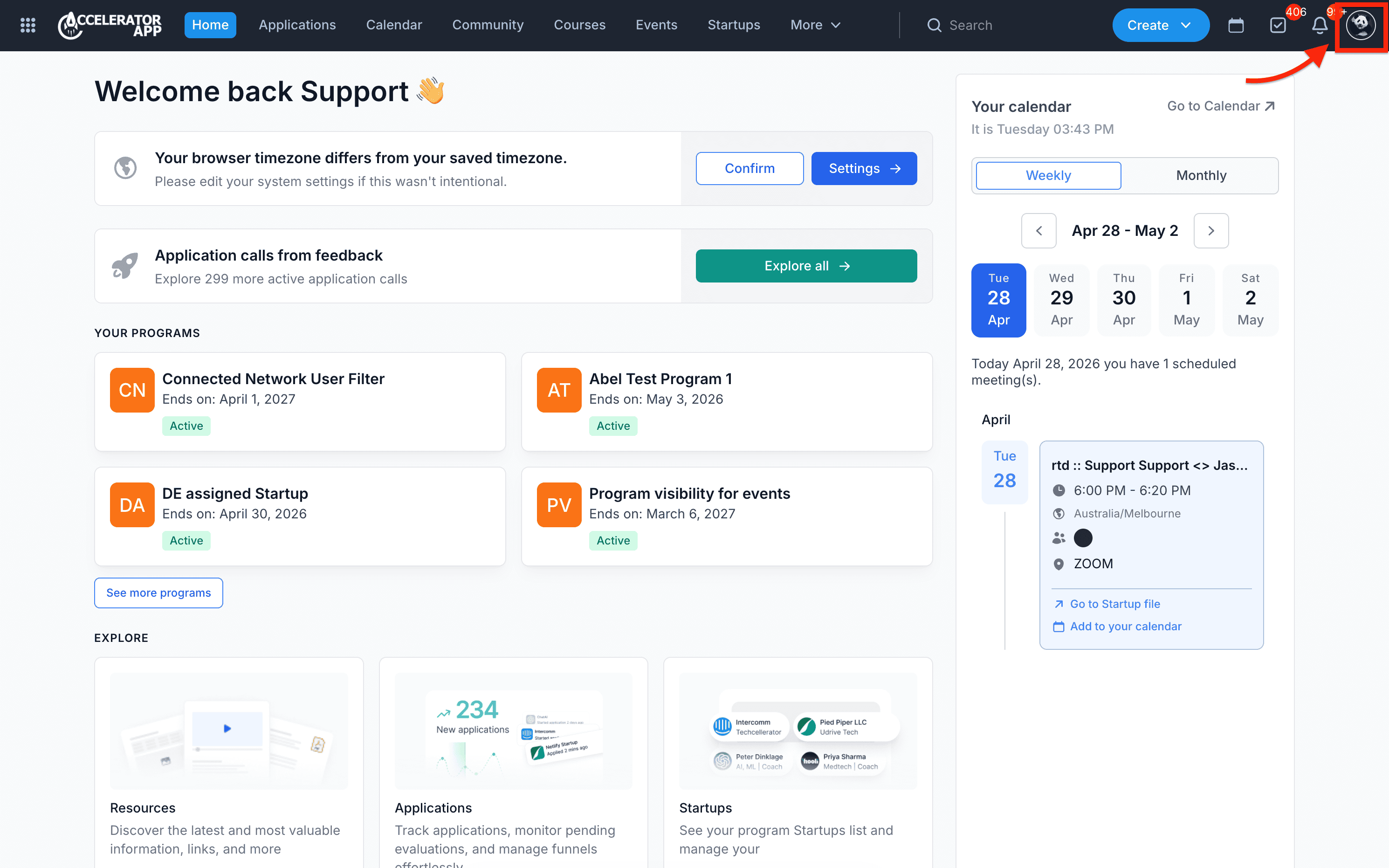Open the tasks checklist icon with 406 badge

click(1278, 25)
